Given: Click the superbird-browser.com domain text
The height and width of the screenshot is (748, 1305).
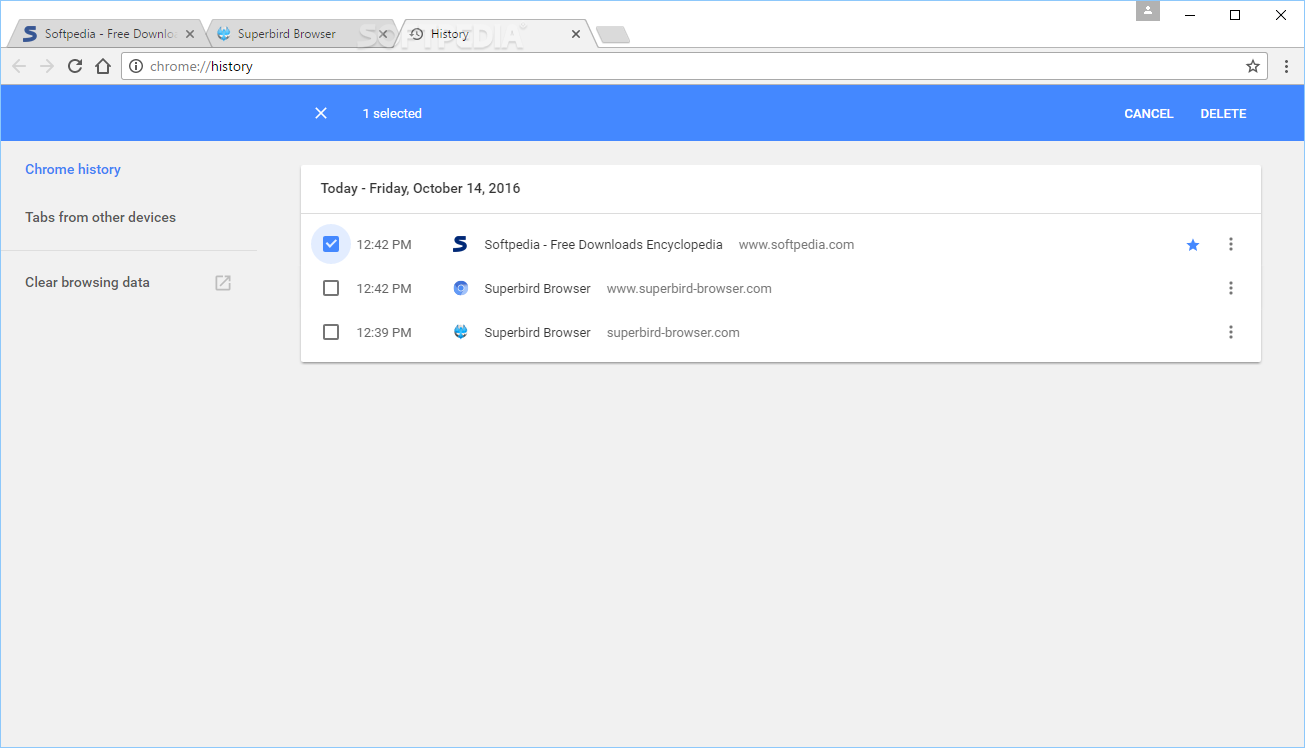Looking at the screenshot, I should (x=673, y=332).
